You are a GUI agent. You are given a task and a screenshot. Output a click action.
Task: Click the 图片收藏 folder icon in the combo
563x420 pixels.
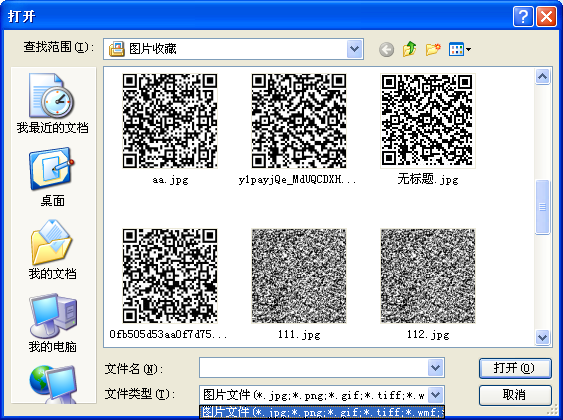117,49
